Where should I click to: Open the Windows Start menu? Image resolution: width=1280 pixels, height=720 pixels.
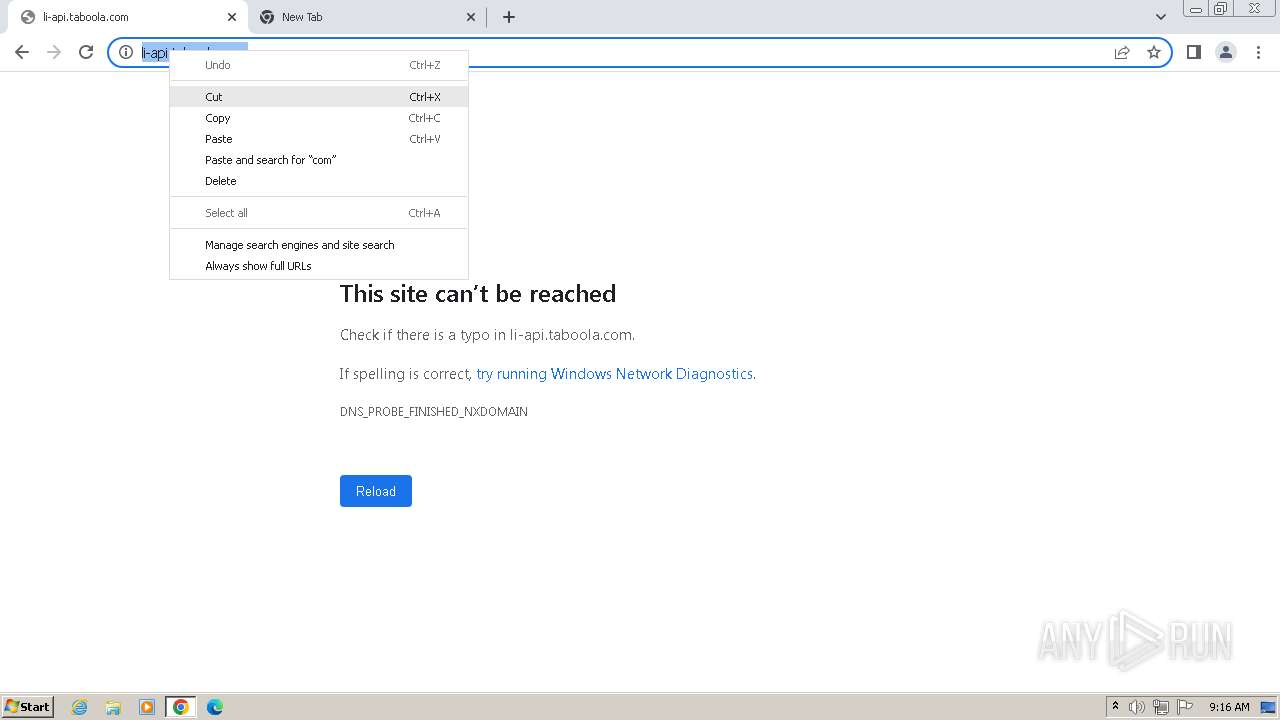[28, 706]
